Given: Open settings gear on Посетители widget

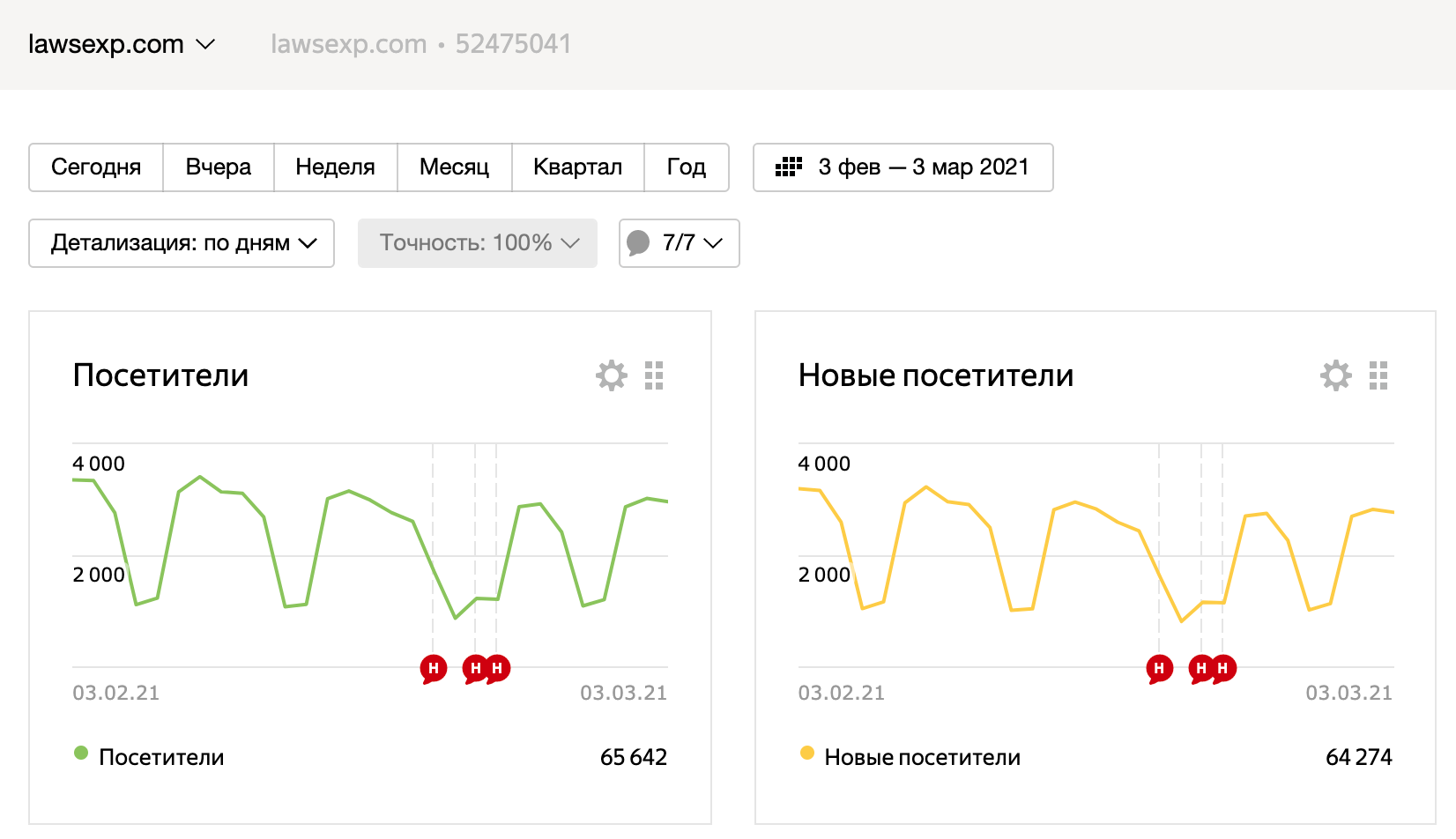Looking at the screenshot, I should pos(612,375).
